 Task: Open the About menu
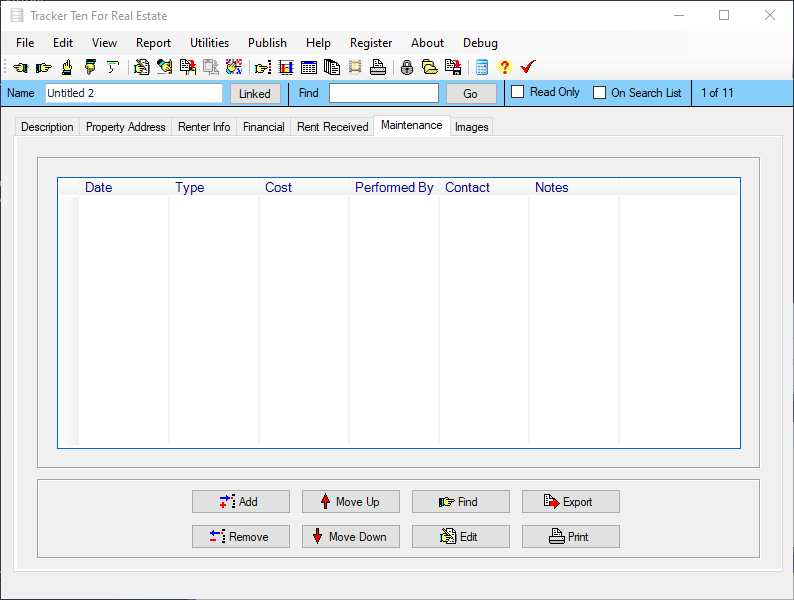click(x=427, y=43)
